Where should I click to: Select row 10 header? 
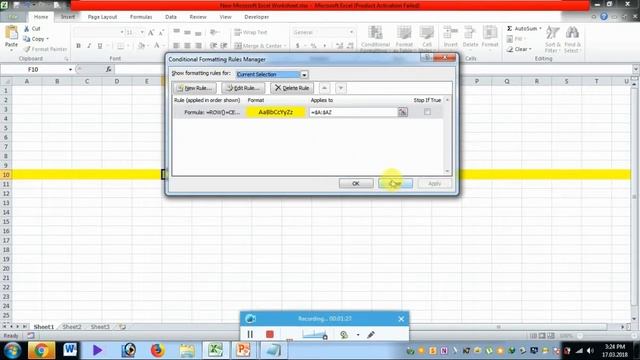coord(6,175)
